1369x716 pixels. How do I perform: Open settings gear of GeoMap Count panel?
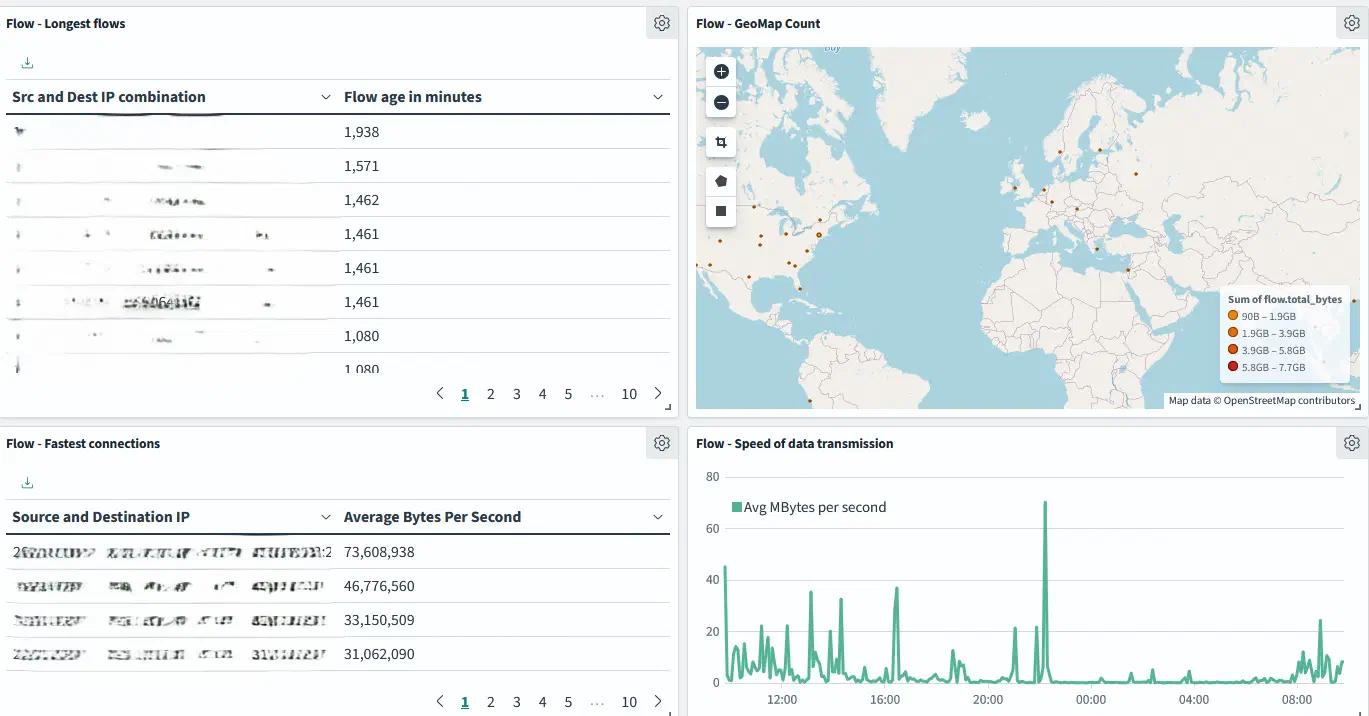click(1352, 23)
